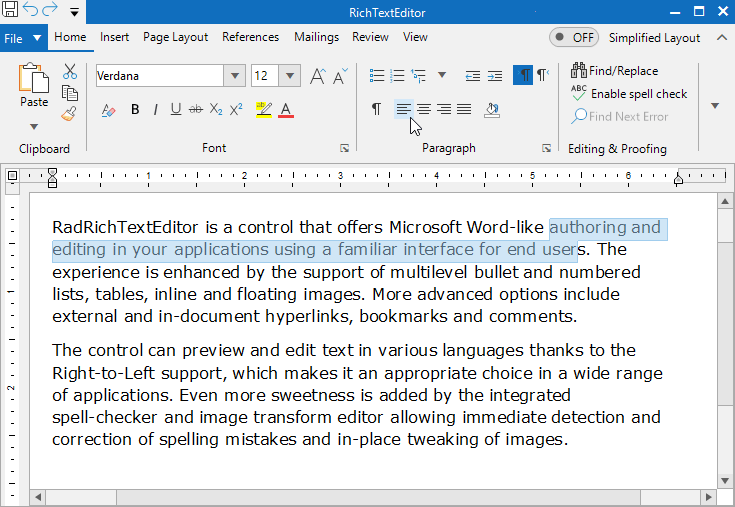The height and width of the screenshot is (507, 735).
Task: Toggle bold formatting
Action: coord(135,110)
